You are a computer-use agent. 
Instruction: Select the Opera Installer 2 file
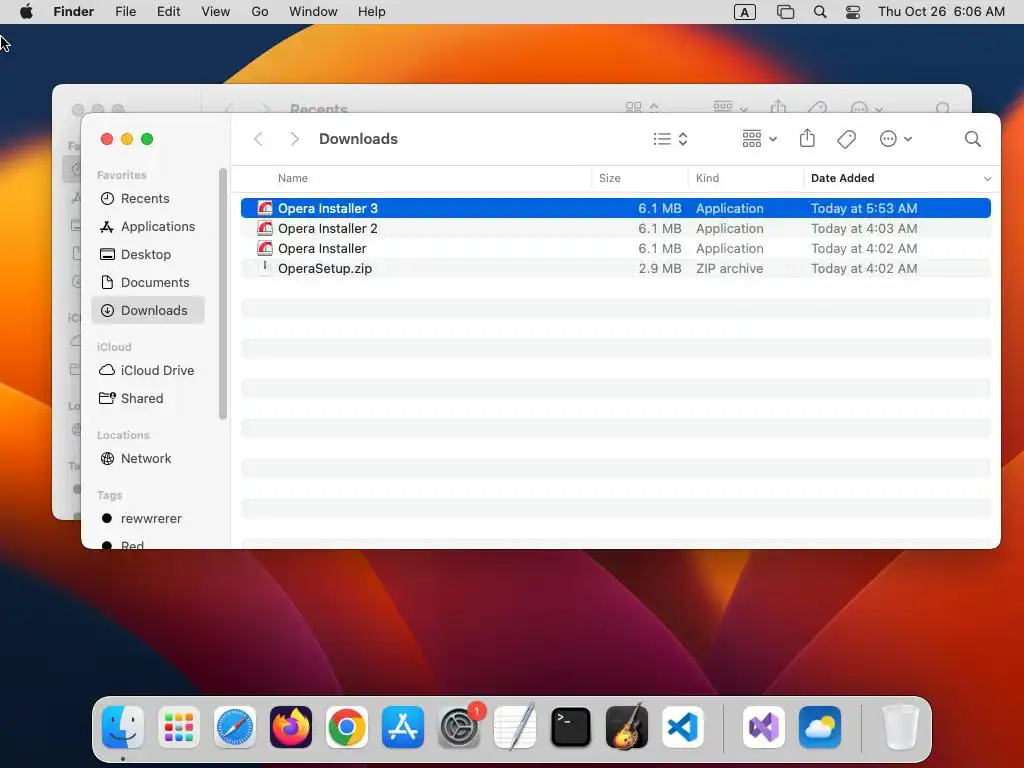pyautogui.click(x=616, y=229)
